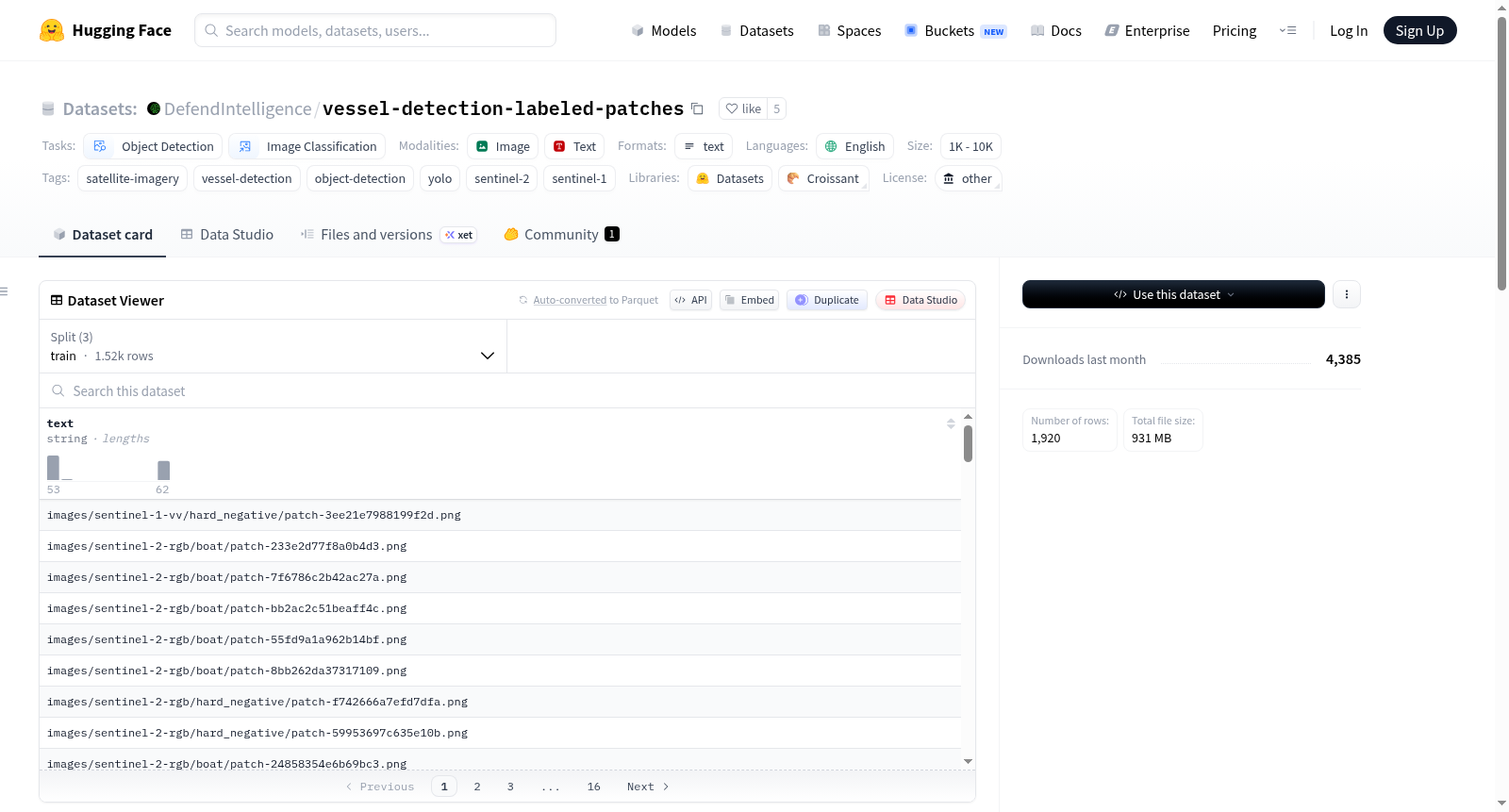Open Datasets in the top navigation
1509x812 pixels.
point(756,31)
